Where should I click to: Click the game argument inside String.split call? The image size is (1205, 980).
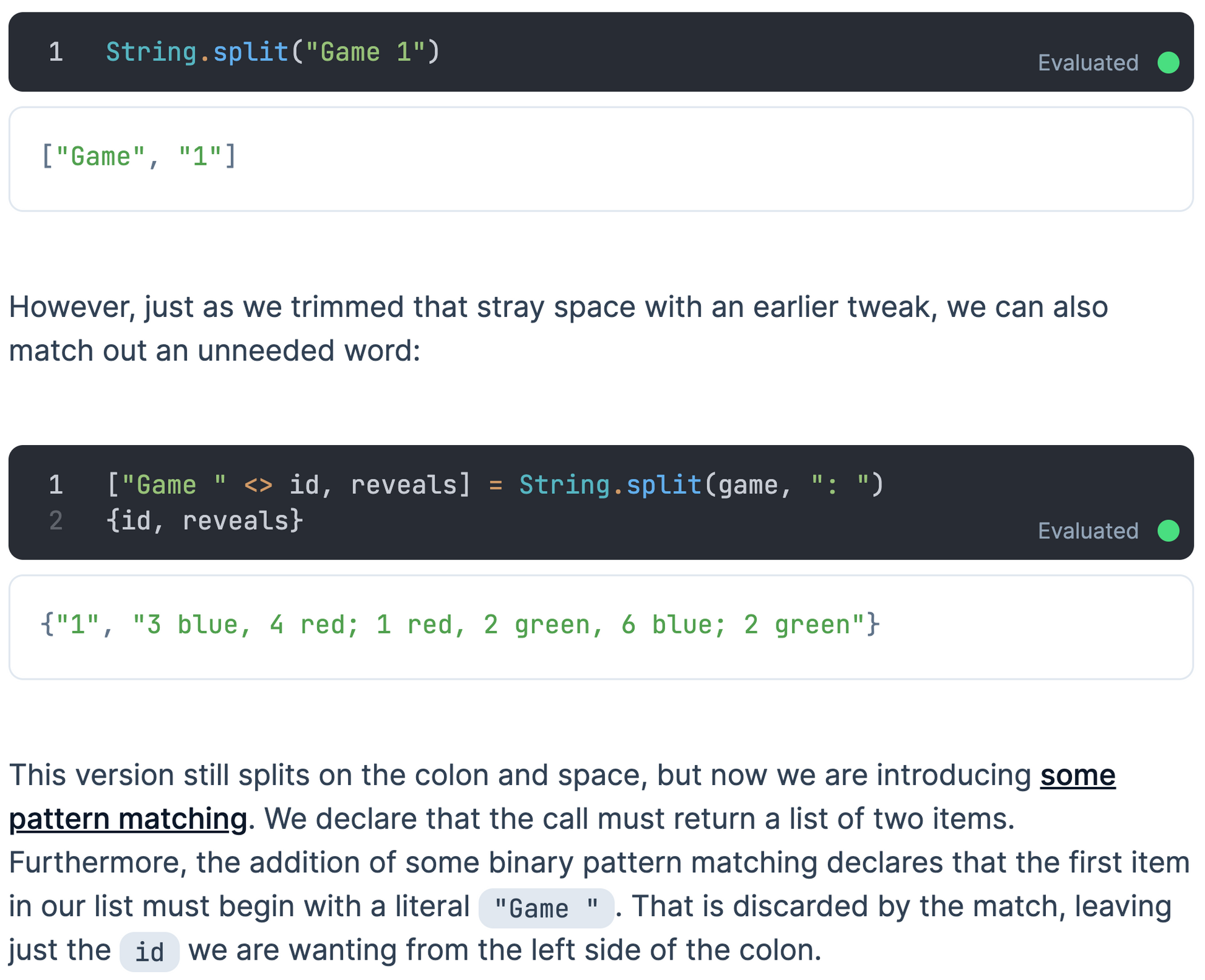pos(748,485)
